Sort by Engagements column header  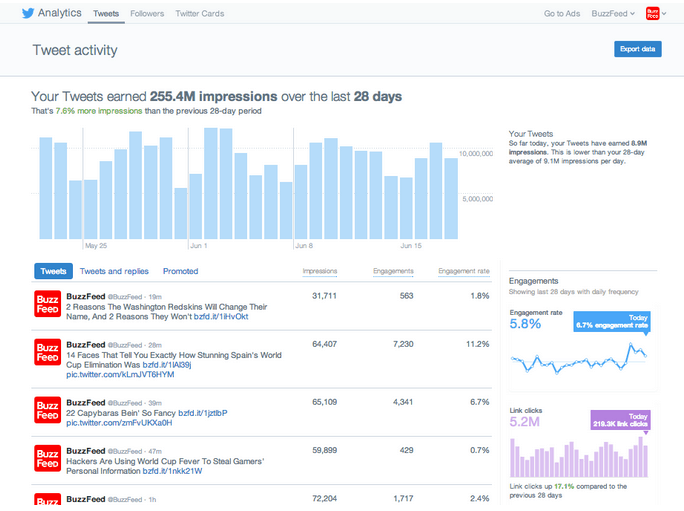coord(393,271)
